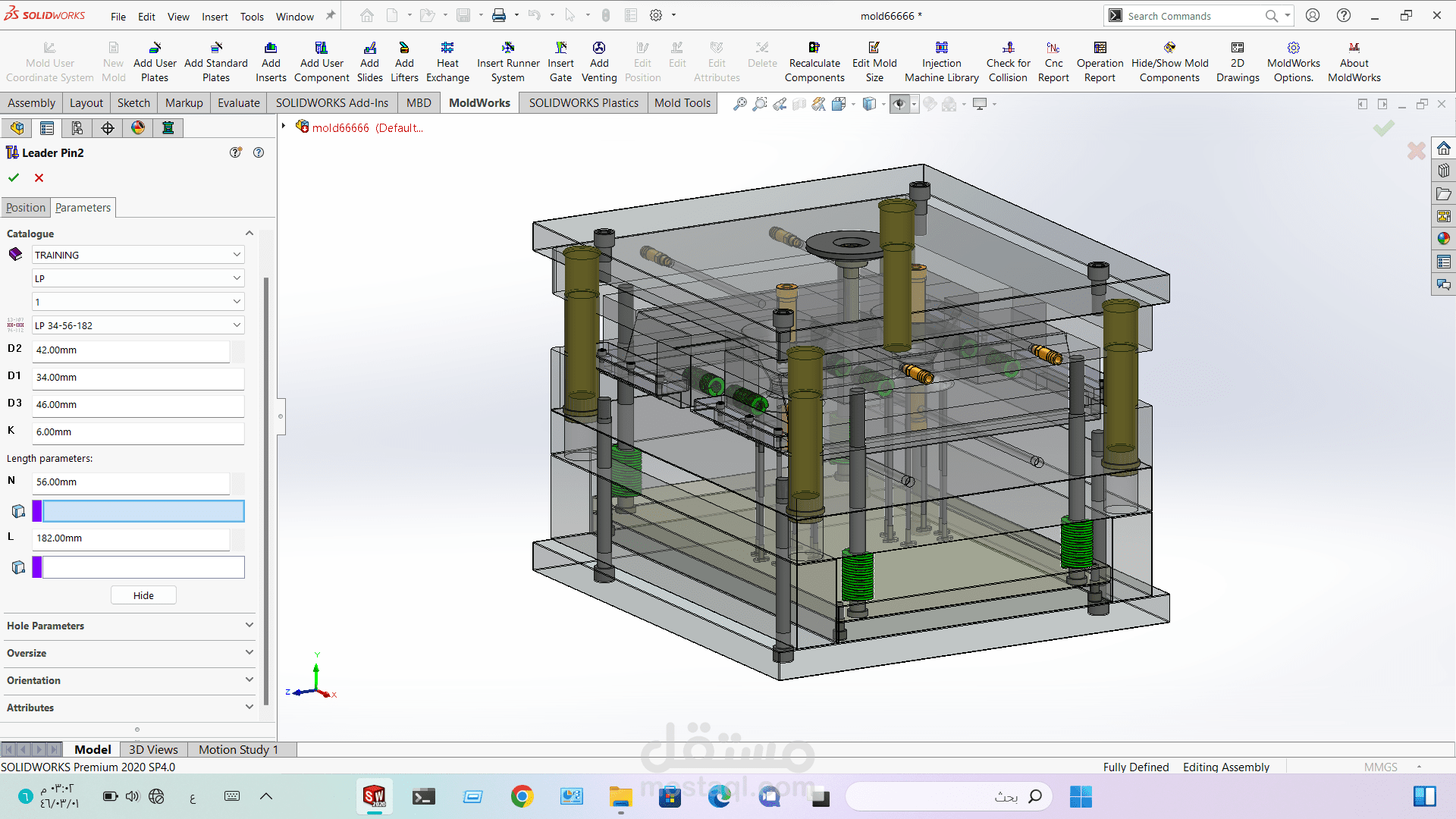Click Recalculate Components icon
1456x819 pixels.
tap(814, 49)
